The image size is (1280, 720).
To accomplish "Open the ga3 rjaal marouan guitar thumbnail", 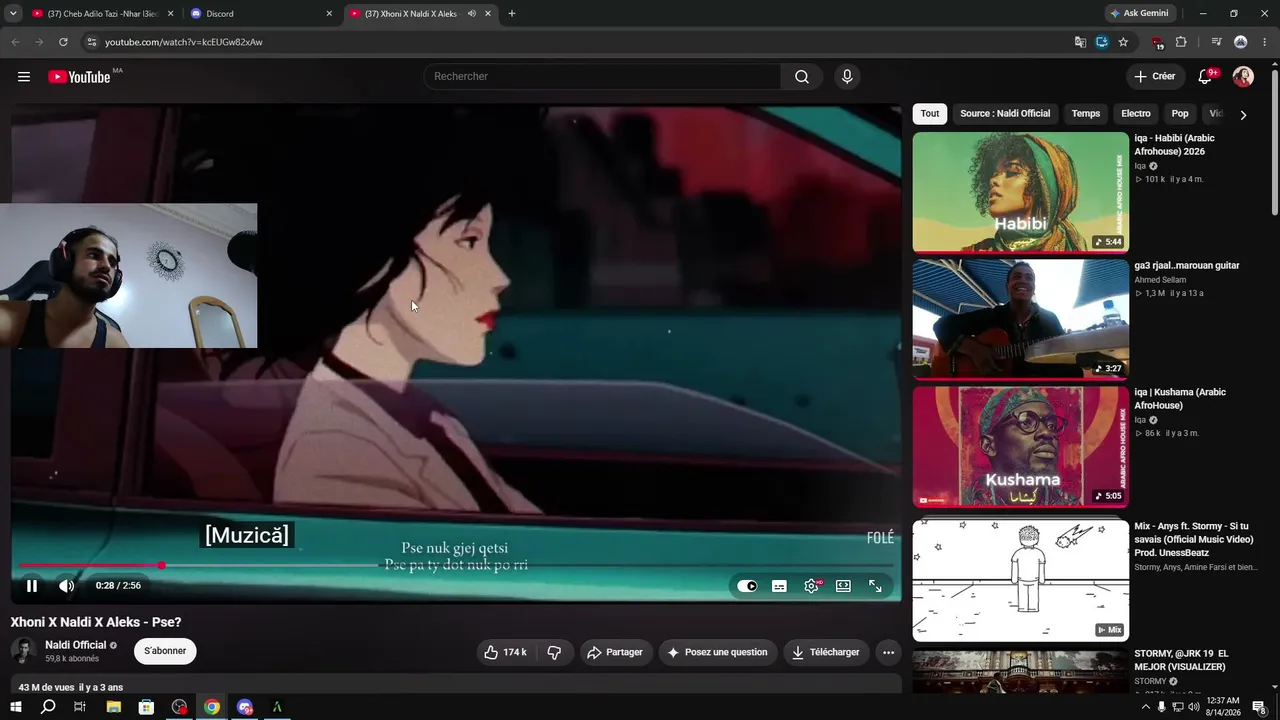I will click(x=1020, y=320).
